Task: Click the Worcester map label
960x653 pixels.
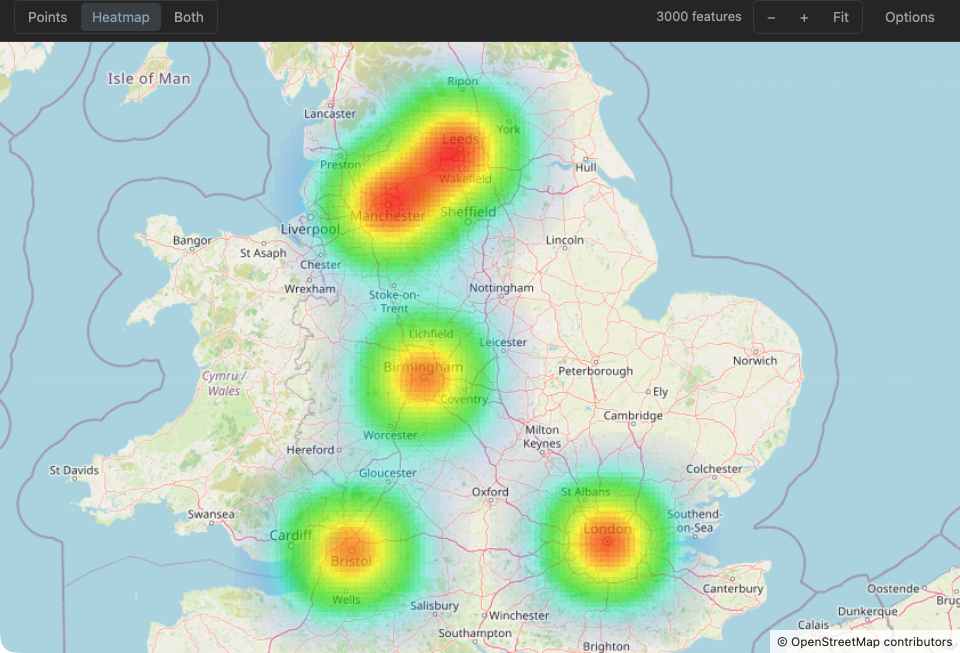Action: coord(390,435)
